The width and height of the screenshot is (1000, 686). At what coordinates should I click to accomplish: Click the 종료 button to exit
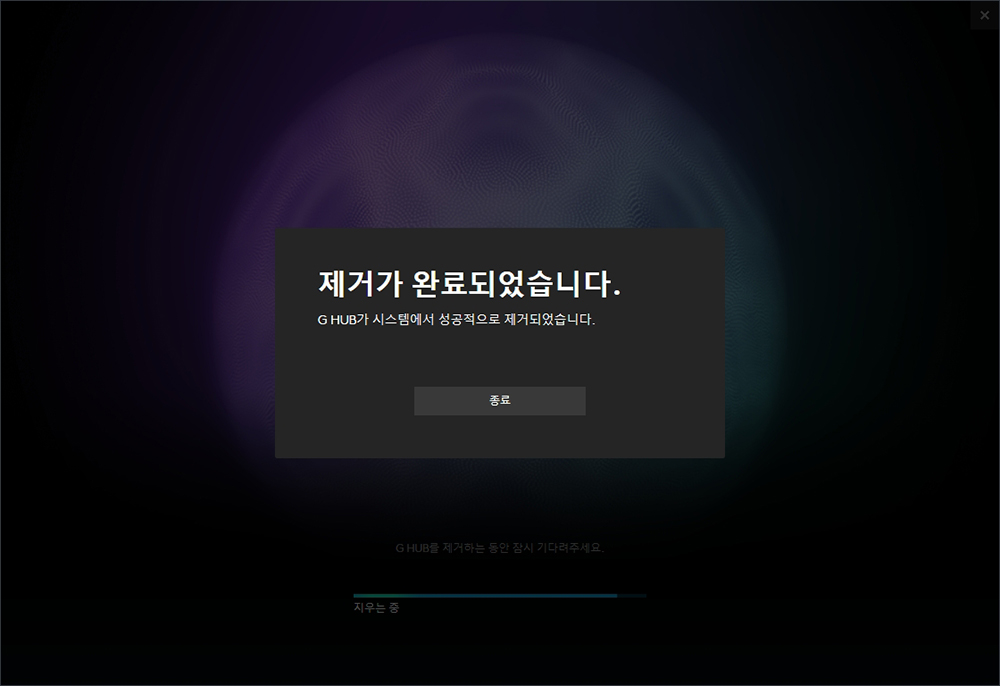point(499,401)
